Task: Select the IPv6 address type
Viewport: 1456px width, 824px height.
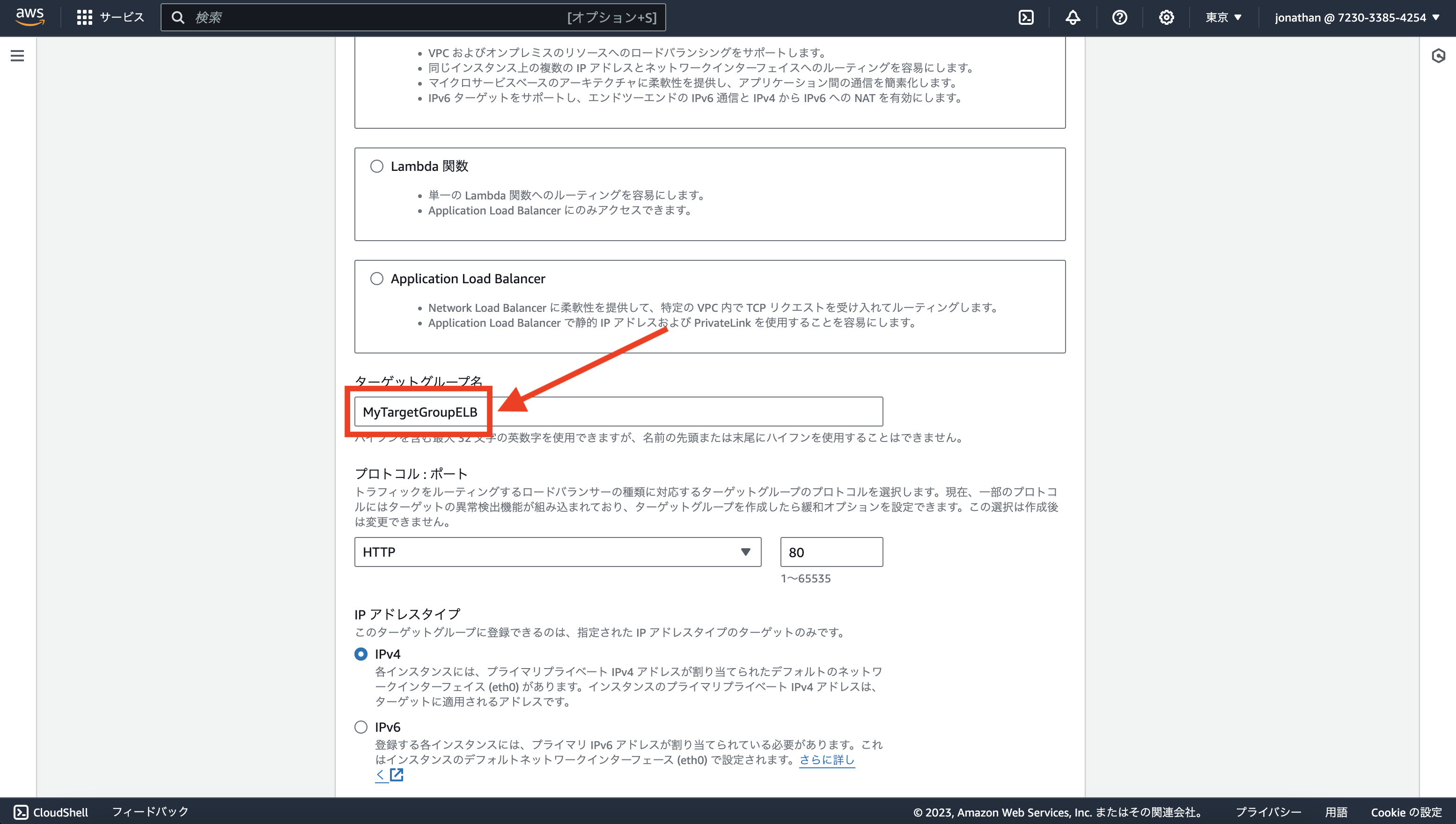Action: click(x=360, y=727)
